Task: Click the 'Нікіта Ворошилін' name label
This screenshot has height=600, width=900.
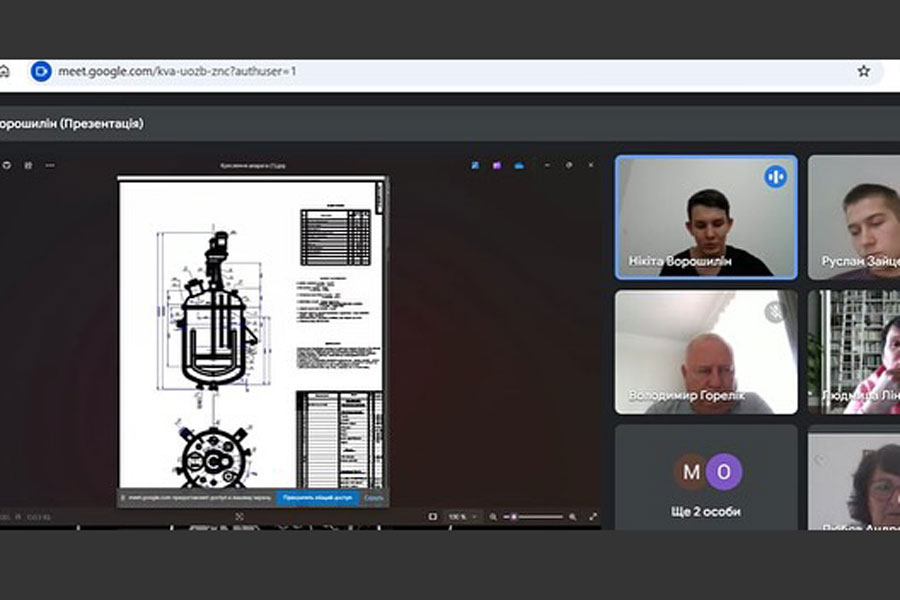Action: (x=680, y=261)
